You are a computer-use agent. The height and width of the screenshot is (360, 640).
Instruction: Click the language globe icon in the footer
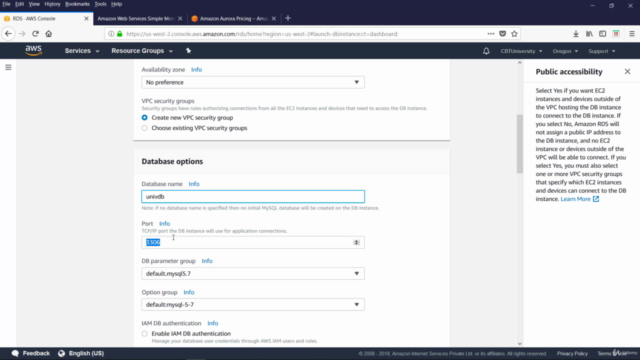pyautogui.click(x=61, y=353)
